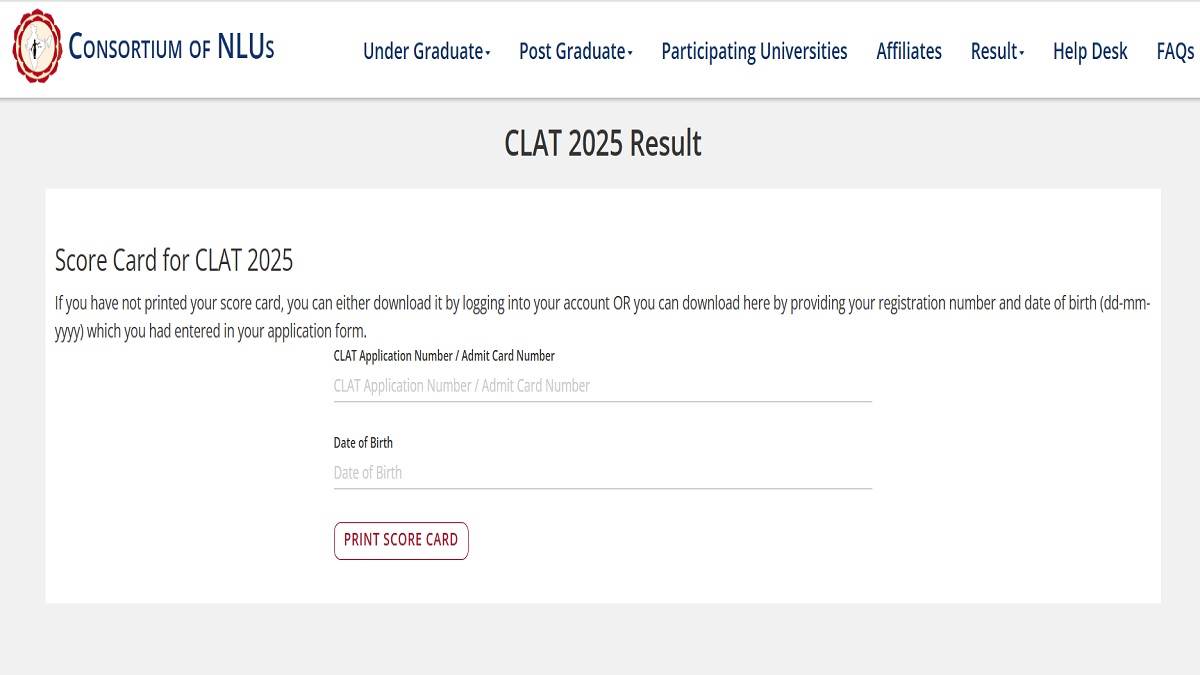Open the Affiliates navigation item
Viewport: 1200px width, 675px height.
coord(909,51)
